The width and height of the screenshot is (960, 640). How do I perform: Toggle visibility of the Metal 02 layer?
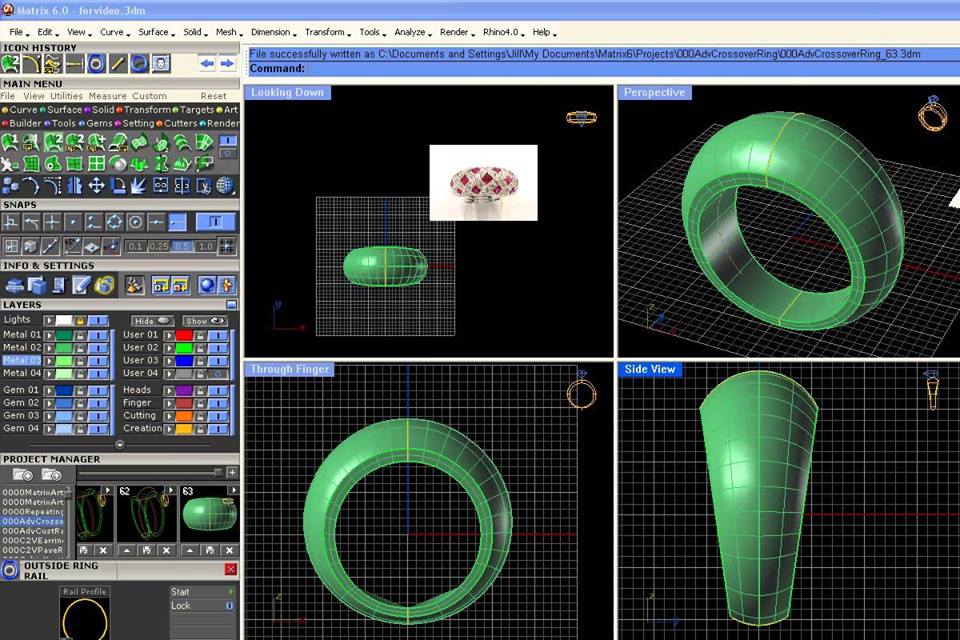pos(97,347)
